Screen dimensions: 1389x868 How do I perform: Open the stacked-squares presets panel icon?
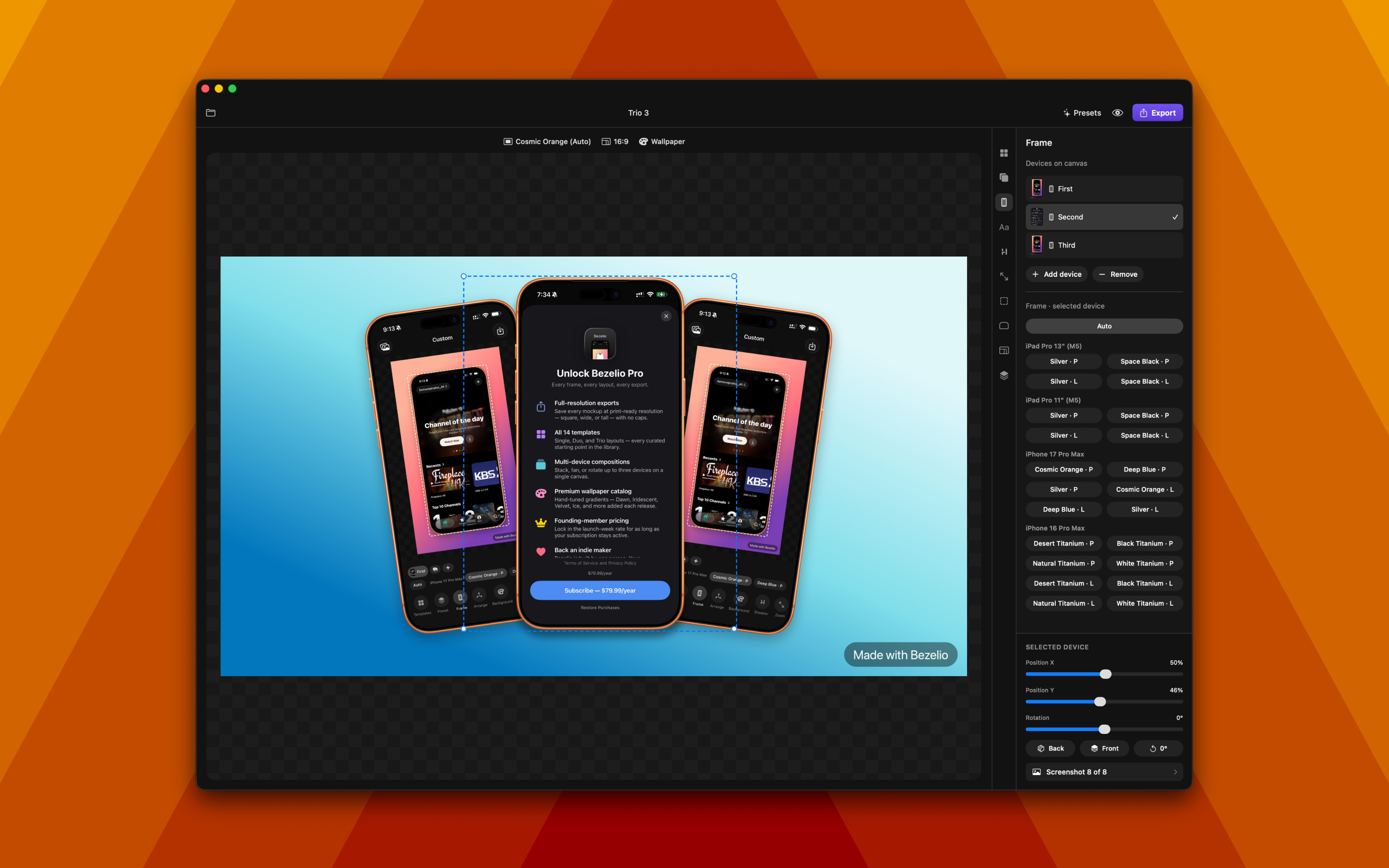pyautogui.click(x=1004, y=178)
